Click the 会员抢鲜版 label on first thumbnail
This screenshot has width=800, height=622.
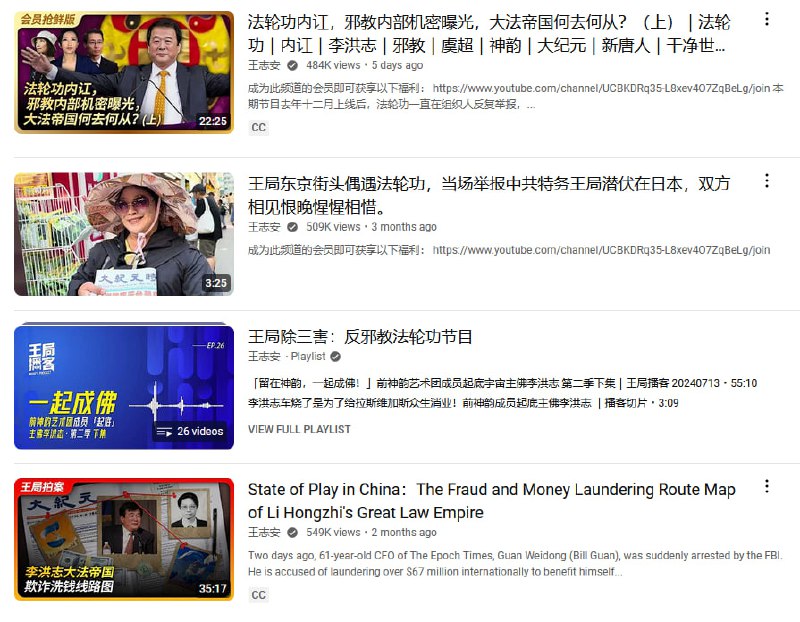coord(47,20)
